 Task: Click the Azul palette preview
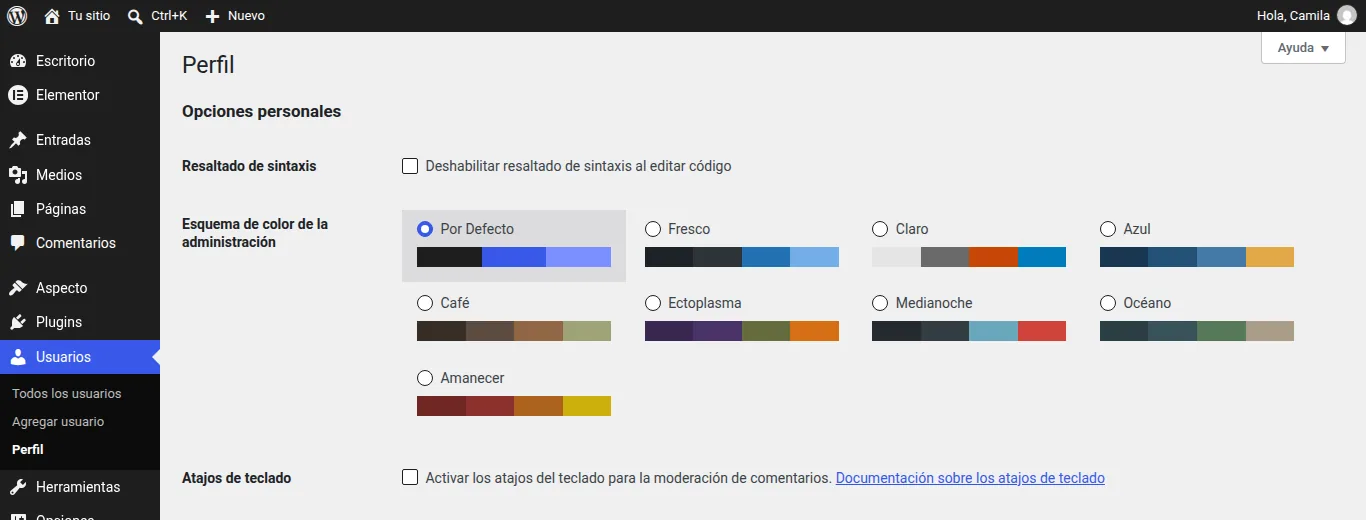pos(1197,257)
